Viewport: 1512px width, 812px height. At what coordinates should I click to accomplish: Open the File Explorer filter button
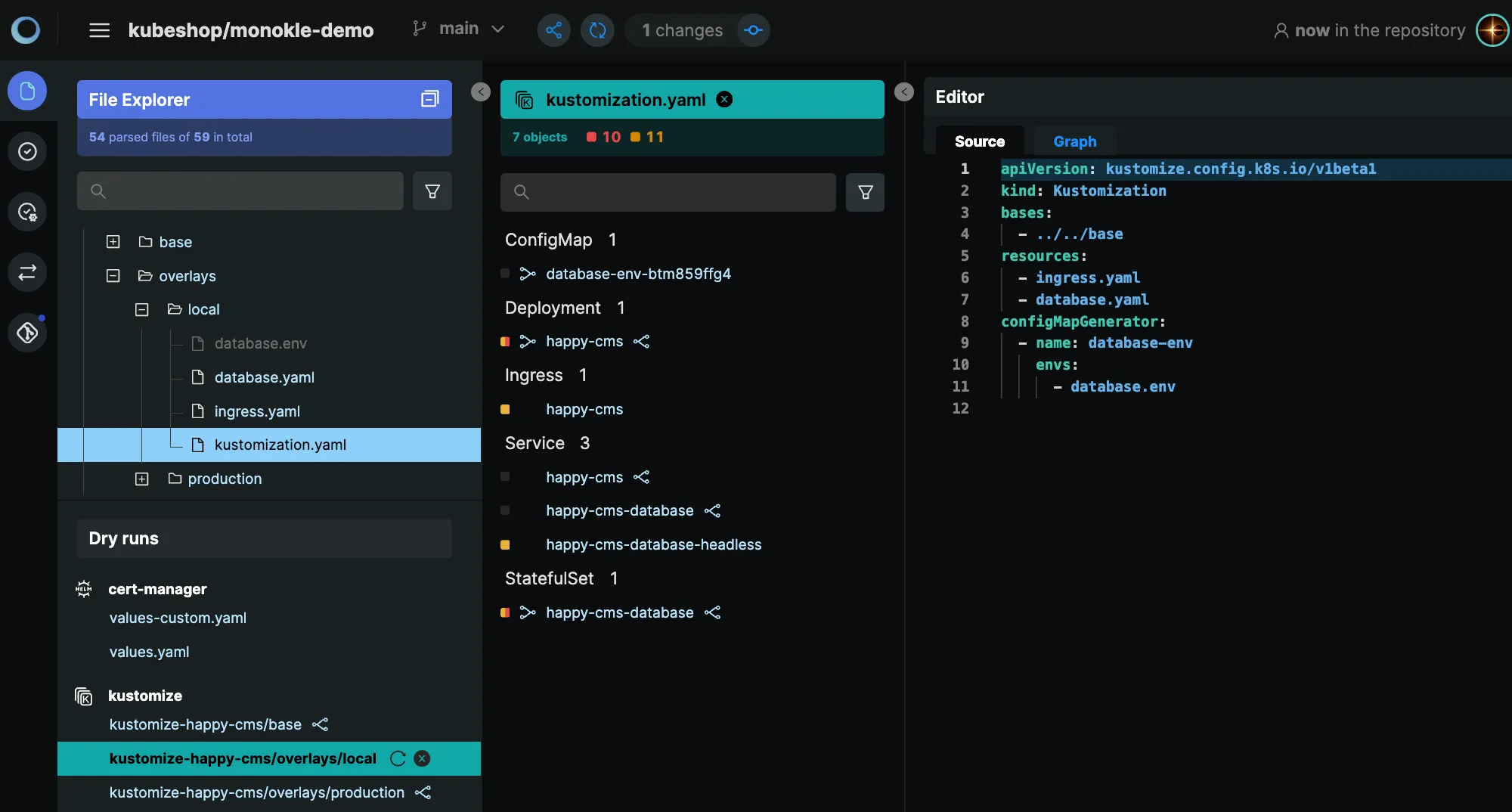click(x=432, y=191)
